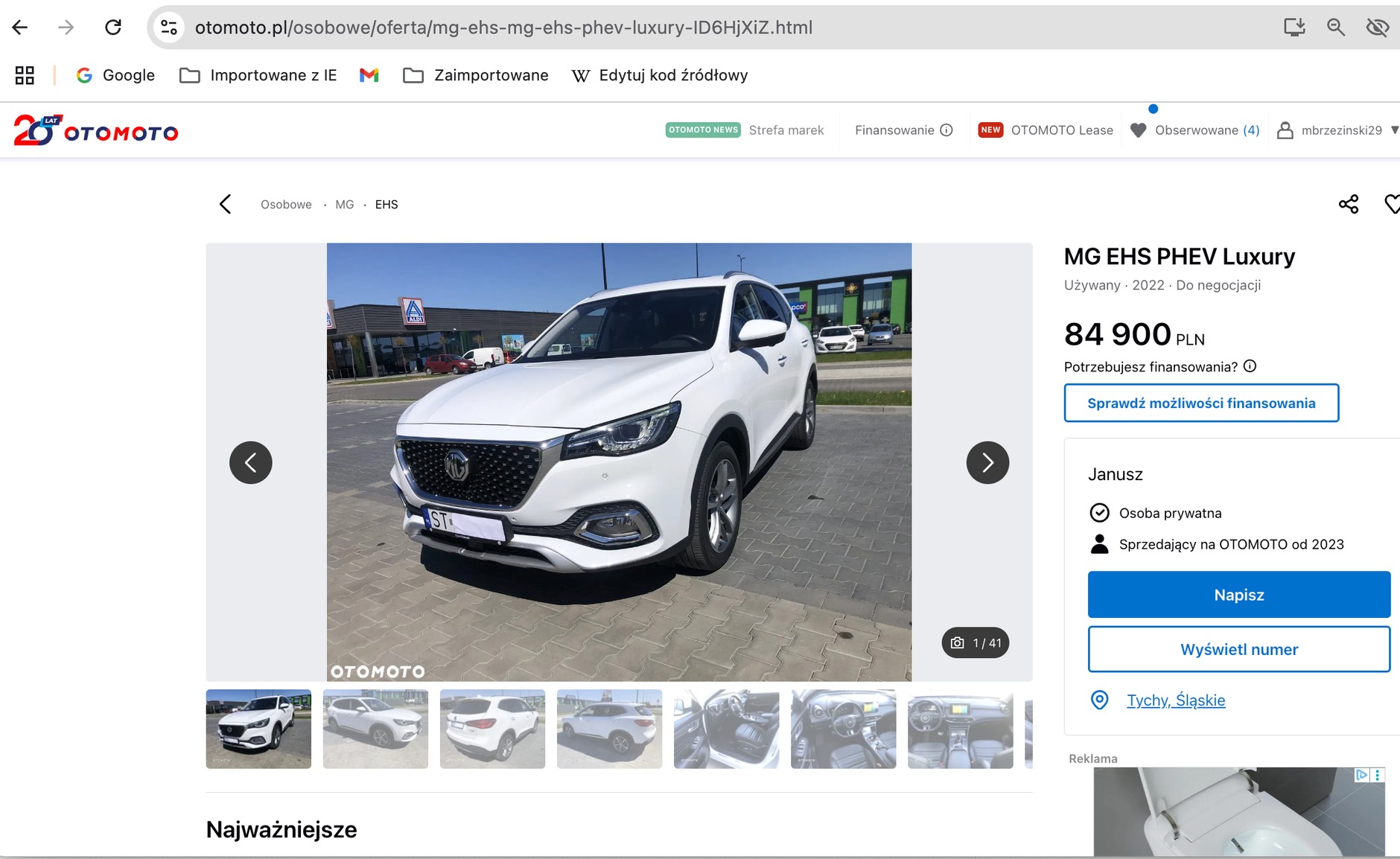Click the OTOMOTO logo to go home

(x=95, y=130)
